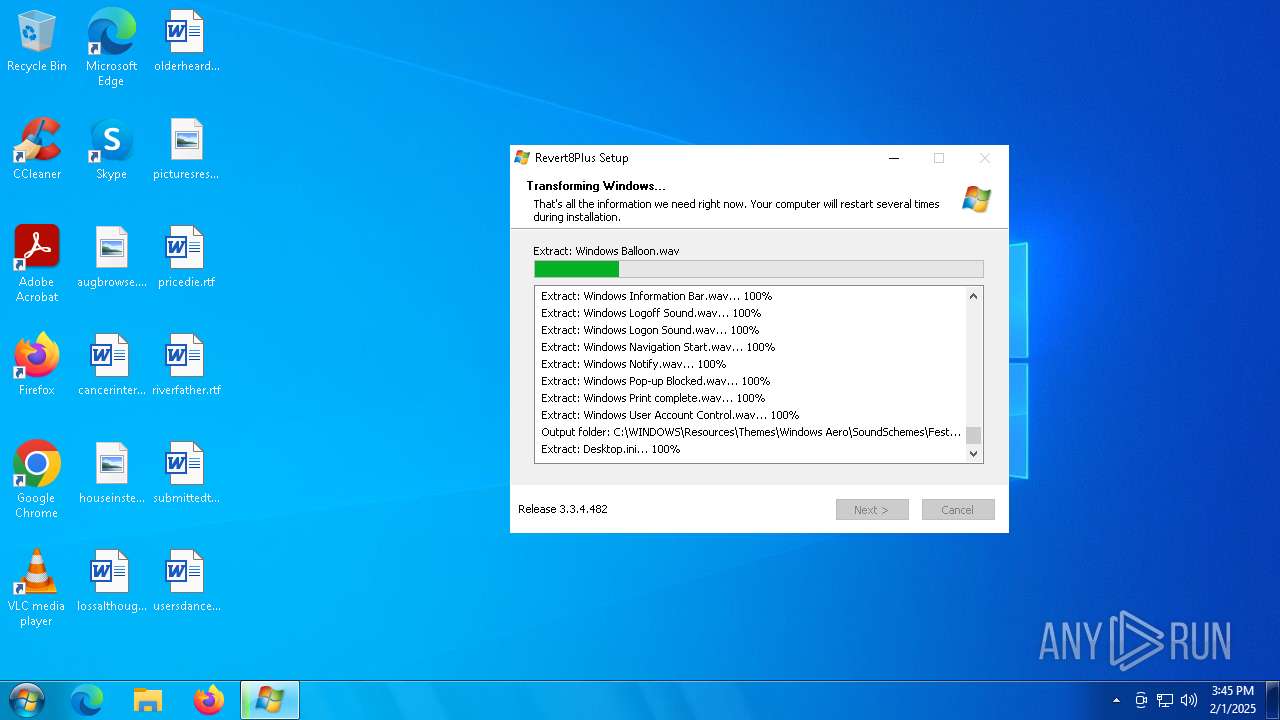The width and height of the screenshot is (1280, 720).
Task: Select the lossalthoug Word document icon
Action: point(111,582)
